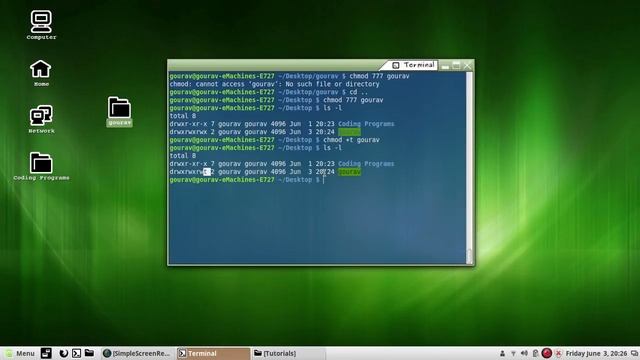The width and height of the screenshot is (640, 360).
Task: Switch to the Tutorials folder taskbar entry
Action: tap(289, 353)
